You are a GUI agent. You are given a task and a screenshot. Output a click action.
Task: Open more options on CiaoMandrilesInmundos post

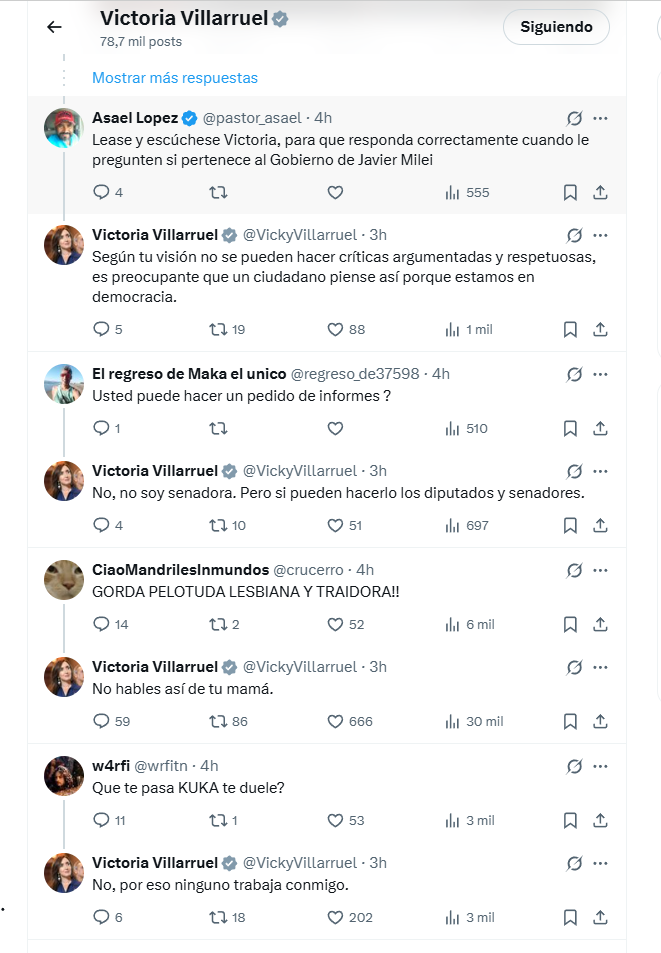click(600, 570)
